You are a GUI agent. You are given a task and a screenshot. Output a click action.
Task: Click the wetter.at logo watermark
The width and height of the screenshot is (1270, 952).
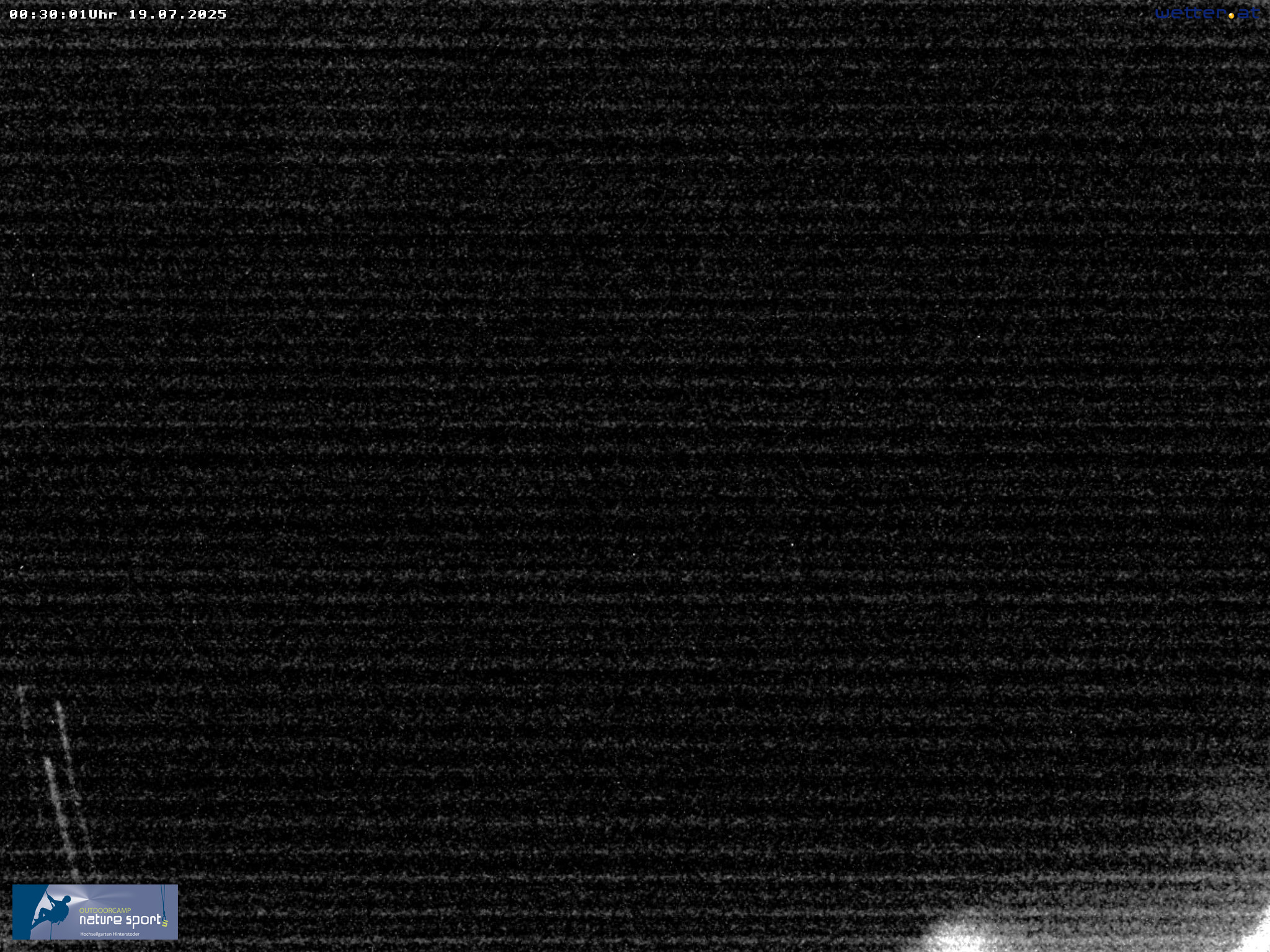(1207, 13)
